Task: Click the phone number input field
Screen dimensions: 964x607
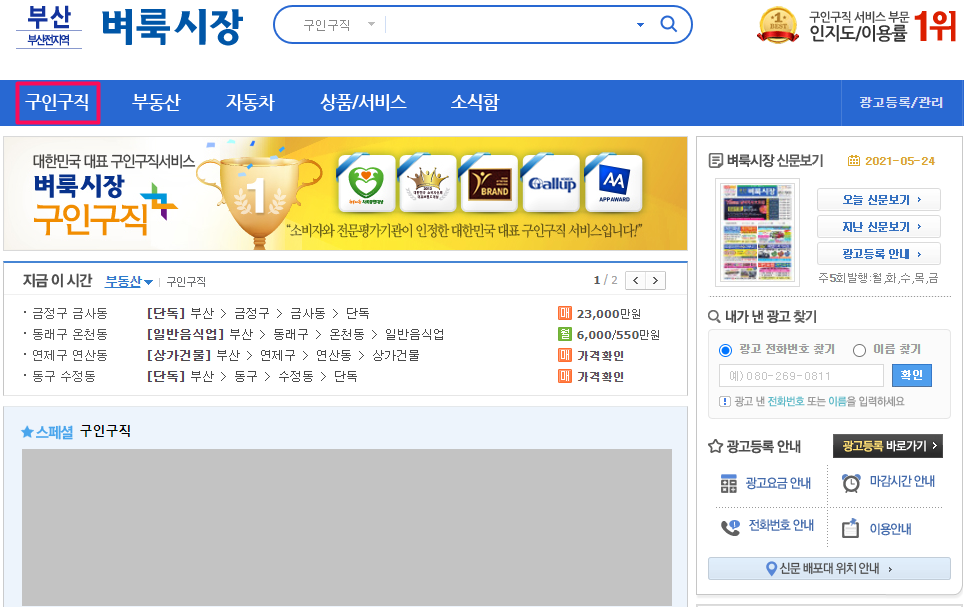Action: pos(801,376)
